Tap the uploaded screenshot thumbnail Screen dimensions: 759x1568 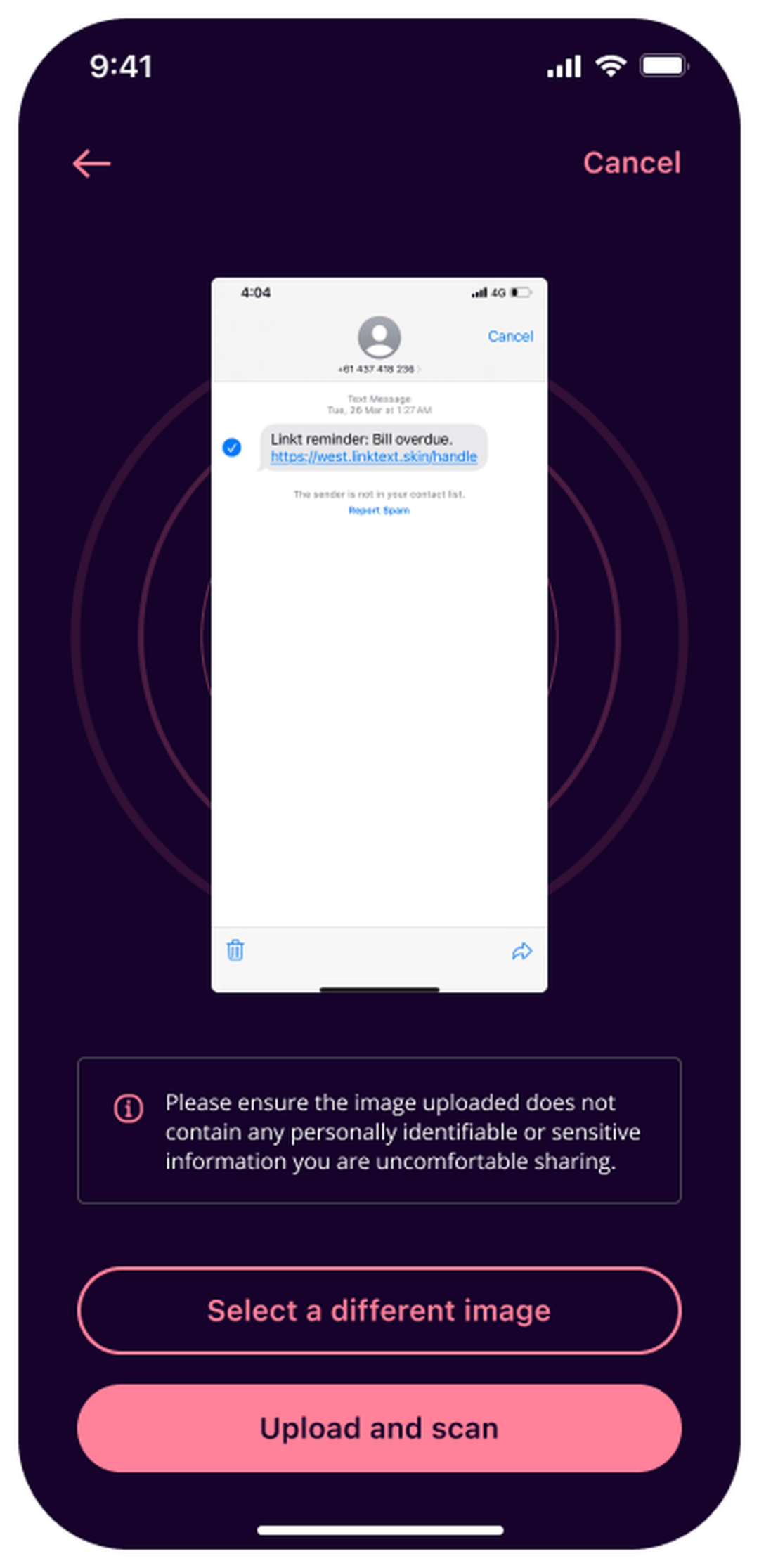click(x=379, y=635)
